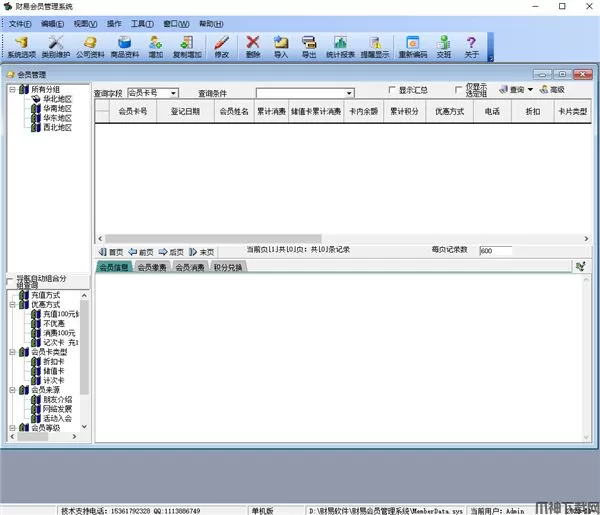Click the 导出 (Export) toolbar icon
The image size is (600, 515).
[308, 45]
